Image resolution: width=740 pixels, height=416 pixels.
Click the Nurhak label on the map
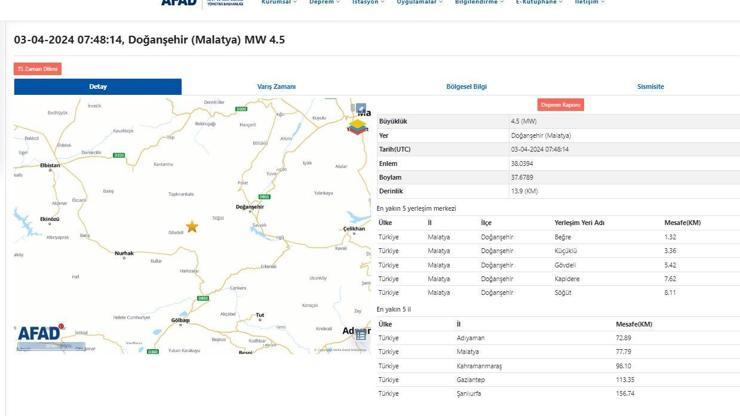pos(124,254)
